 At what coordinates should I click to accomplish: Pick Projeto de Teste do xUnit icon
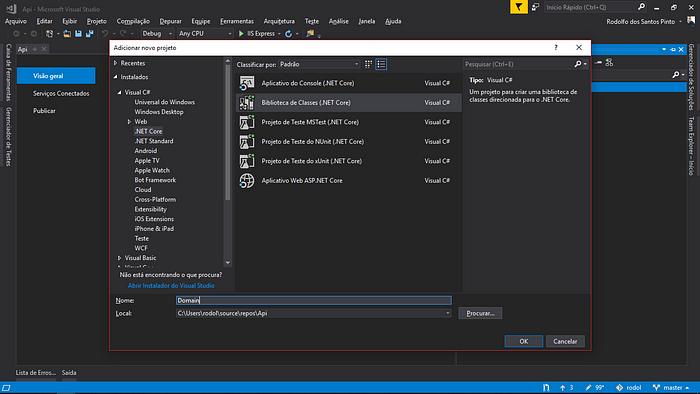pos(246,161)
